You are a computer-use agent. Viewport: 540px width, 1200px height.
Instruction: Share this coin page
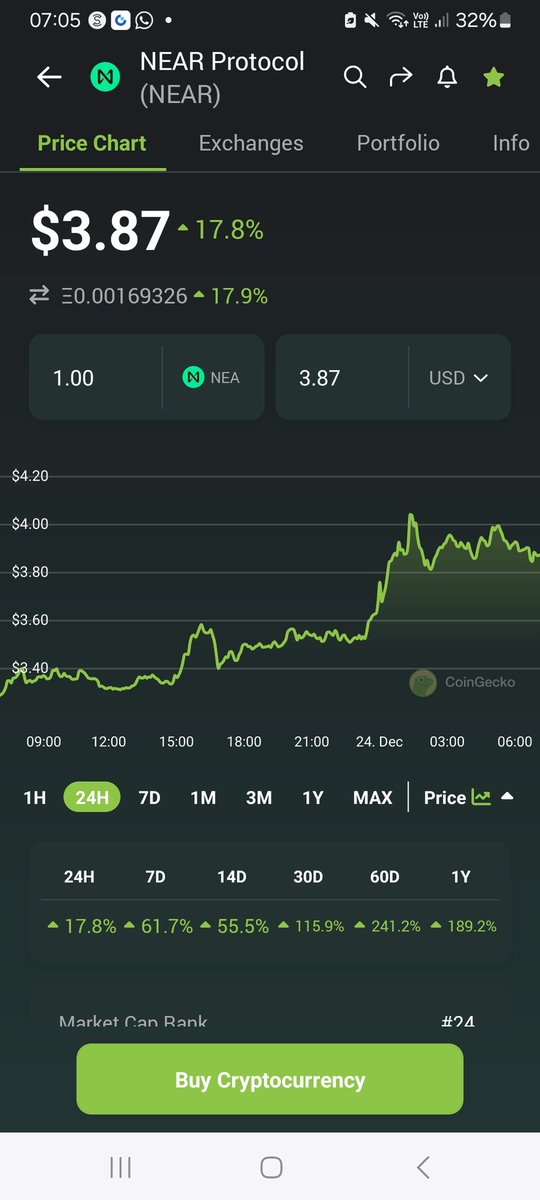[401, 77]
